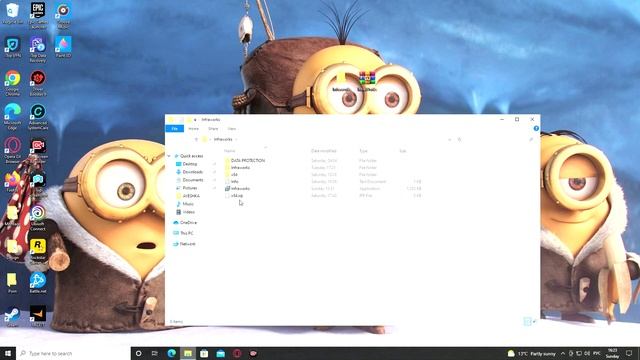The width and height of the screenshot is (640, 360).
Task: Select the Infraworks folder in the file list
Action: pyautogui.click(x=240, y=167)
